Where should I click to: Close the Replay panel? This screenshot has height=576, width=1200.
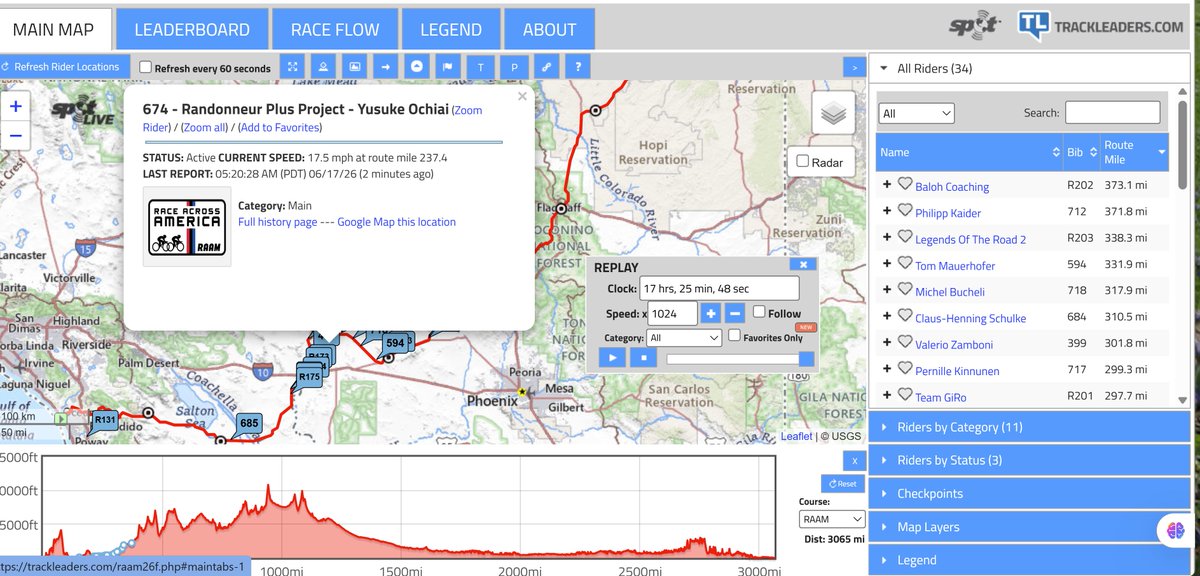point(803,266)
